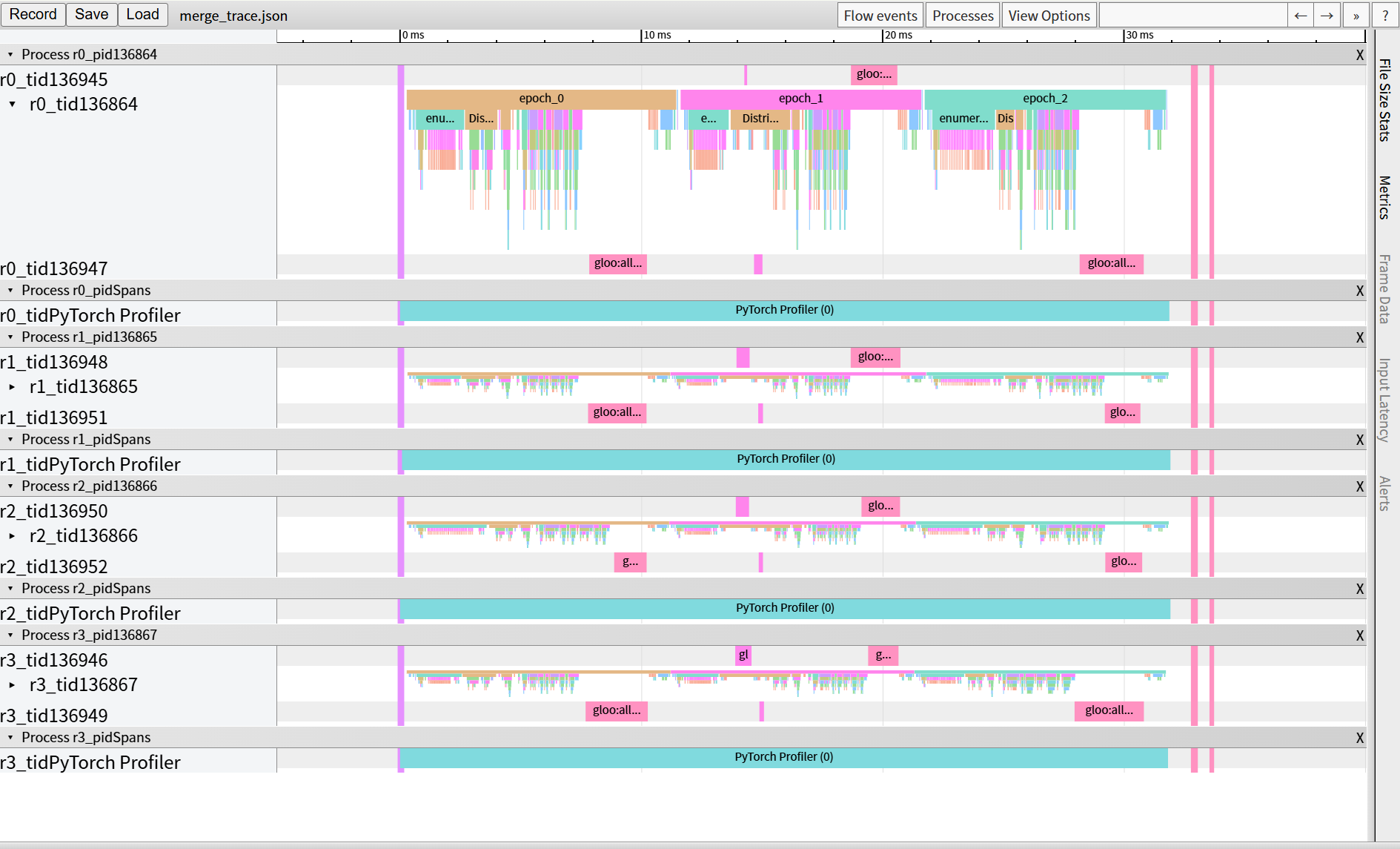Expand the r1_tid136865 thread track
Image resolution: width=1400 pixels, height=849 pixels.
(x=13, y=387)
